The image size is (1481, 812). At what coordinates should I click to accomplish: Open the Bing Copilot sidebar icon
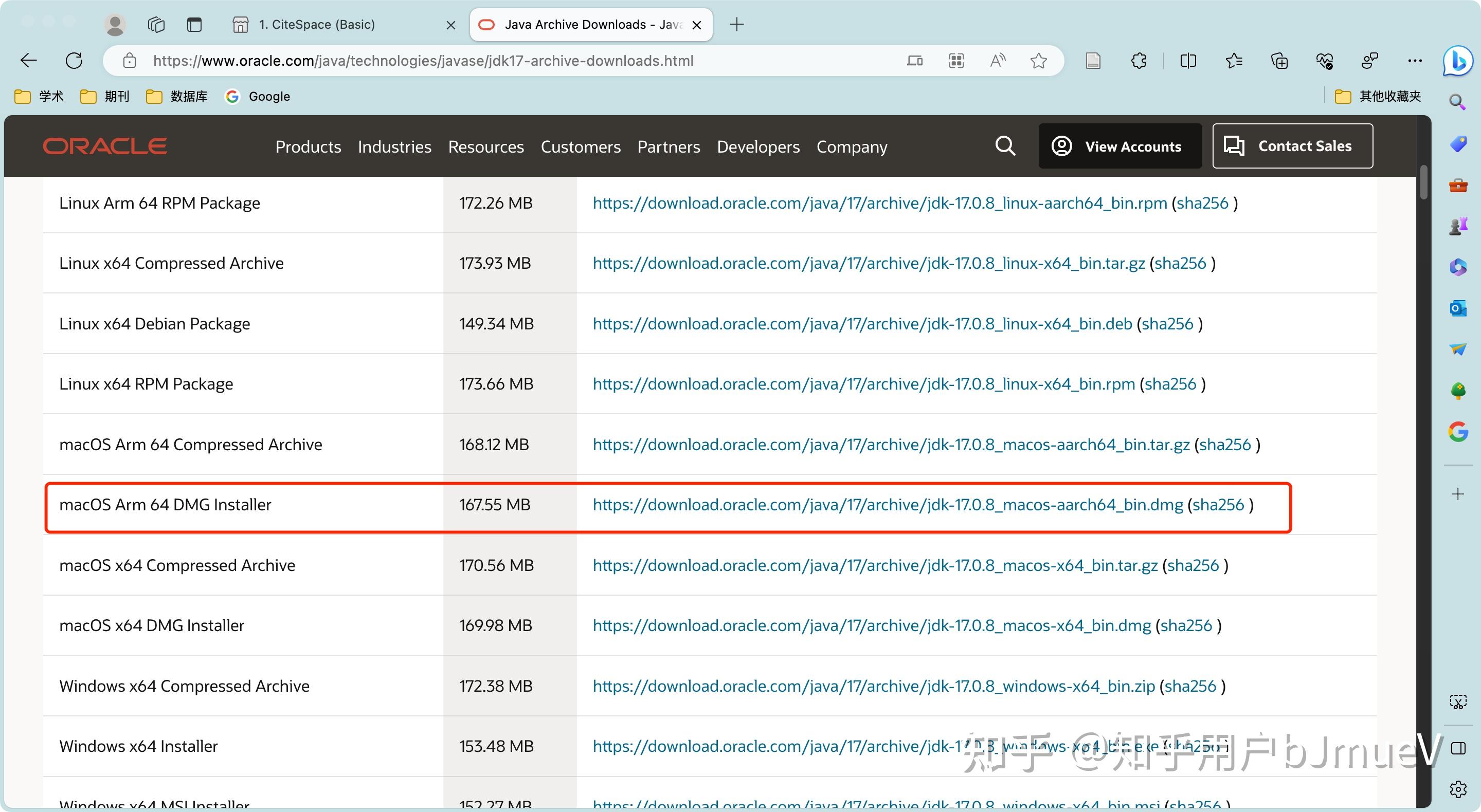click(x=1457, y=61)
